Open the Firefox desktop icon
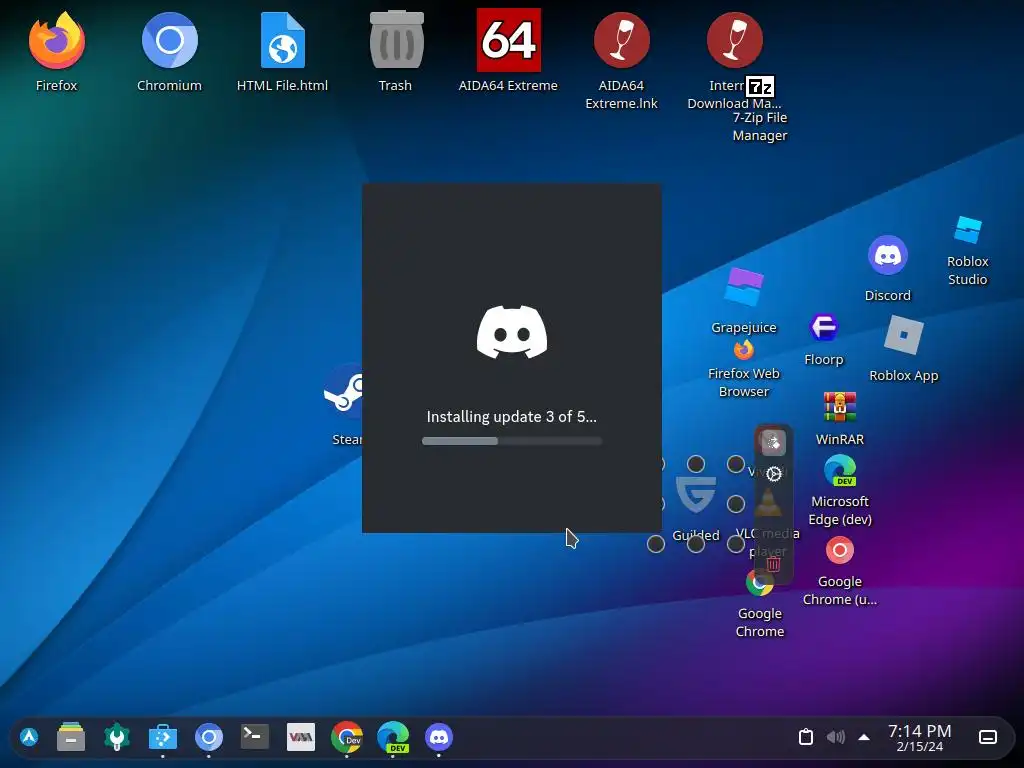Screen dimensions: 1024x768 pos(57,40)
